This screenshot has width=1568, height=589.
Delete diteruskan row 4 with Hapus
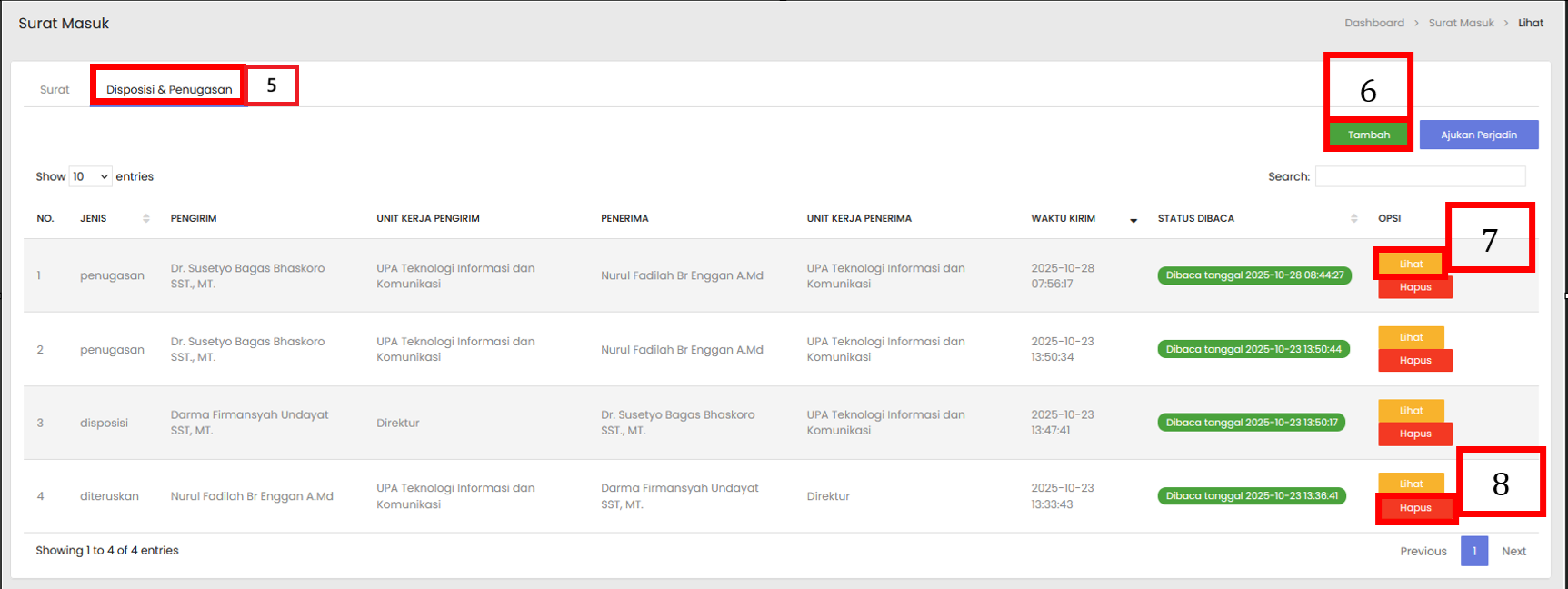click(x=1414, y=508)
